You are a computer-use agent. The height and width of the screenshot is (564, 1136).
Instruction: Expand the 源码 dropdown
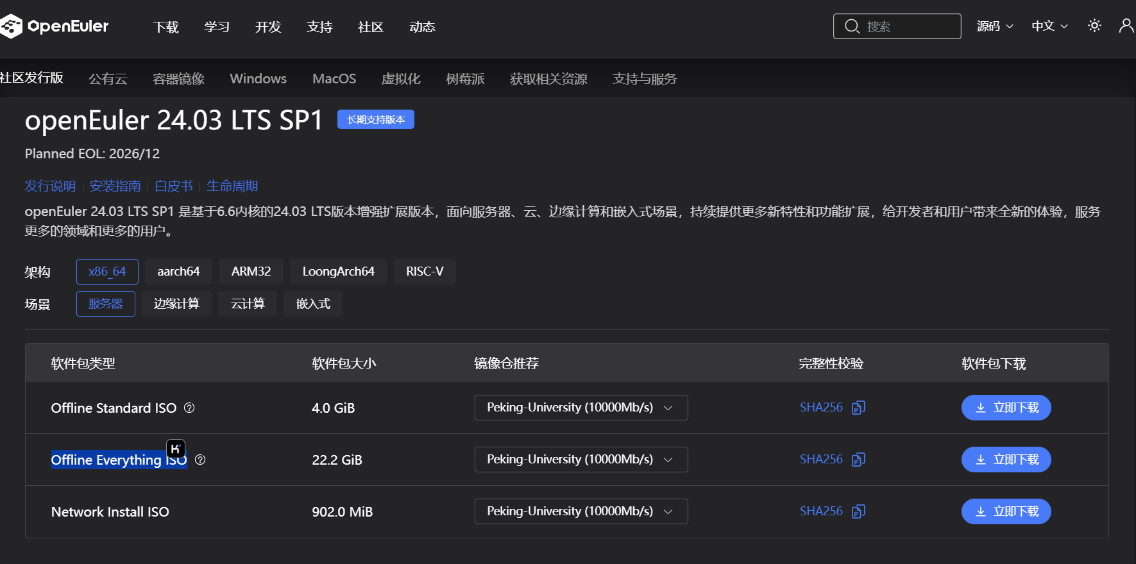pos(994,26)
